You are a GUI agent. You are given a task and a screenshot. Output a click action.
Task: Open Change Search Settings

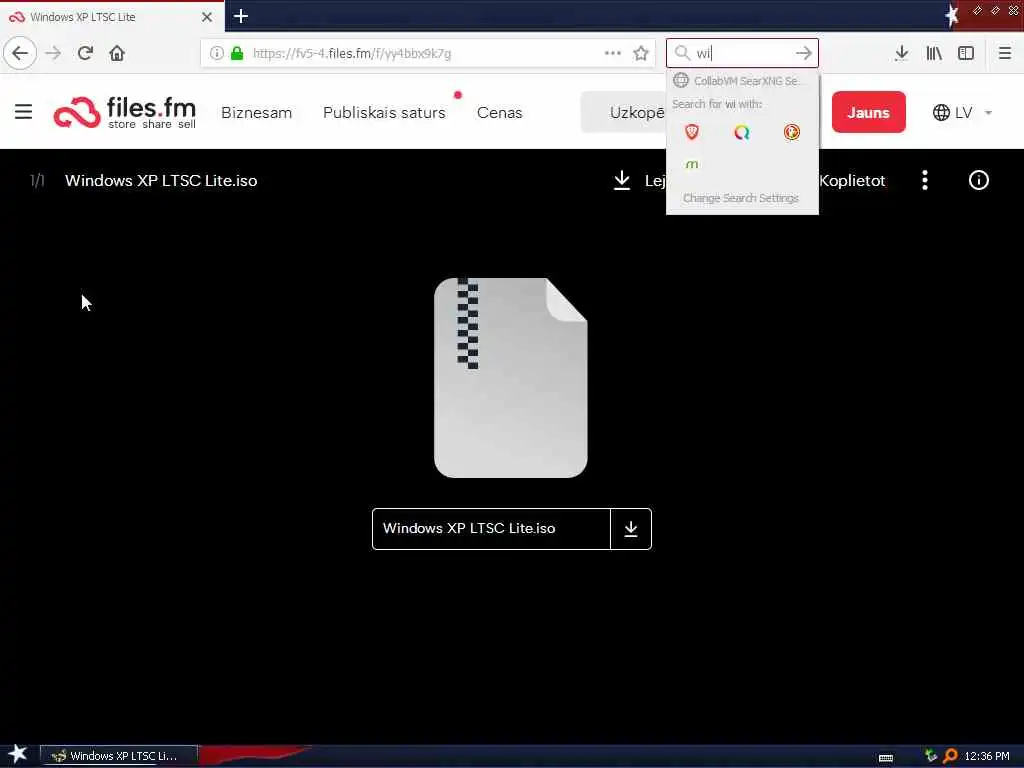click(x=741, y=198)
